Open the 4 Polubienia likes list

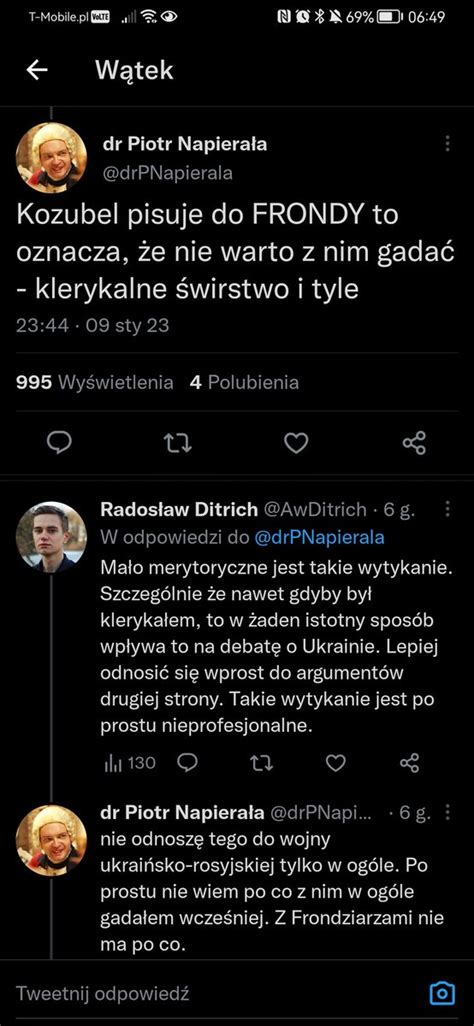(x=244, y=382)
